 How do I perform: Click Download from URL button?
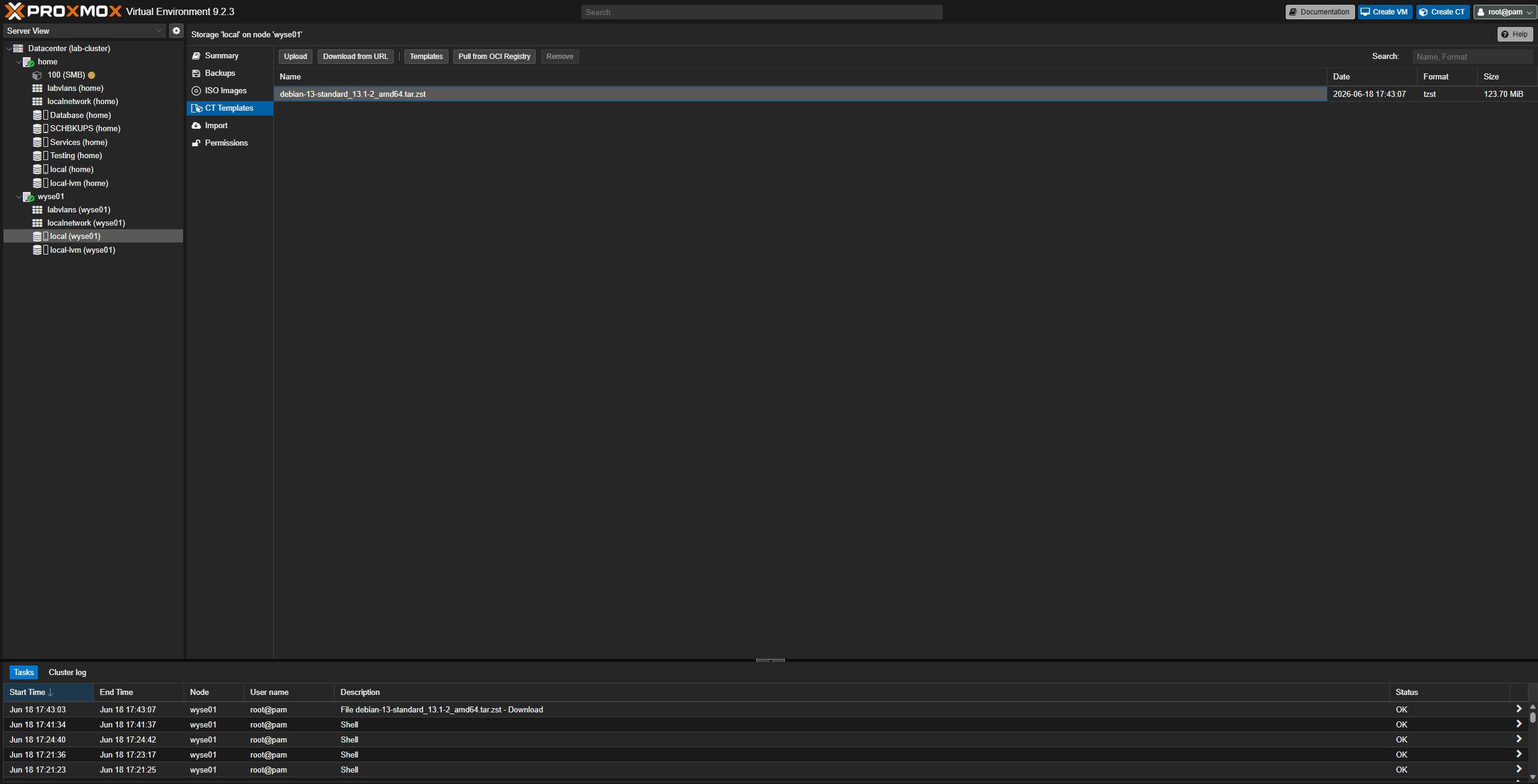[355, 57]
